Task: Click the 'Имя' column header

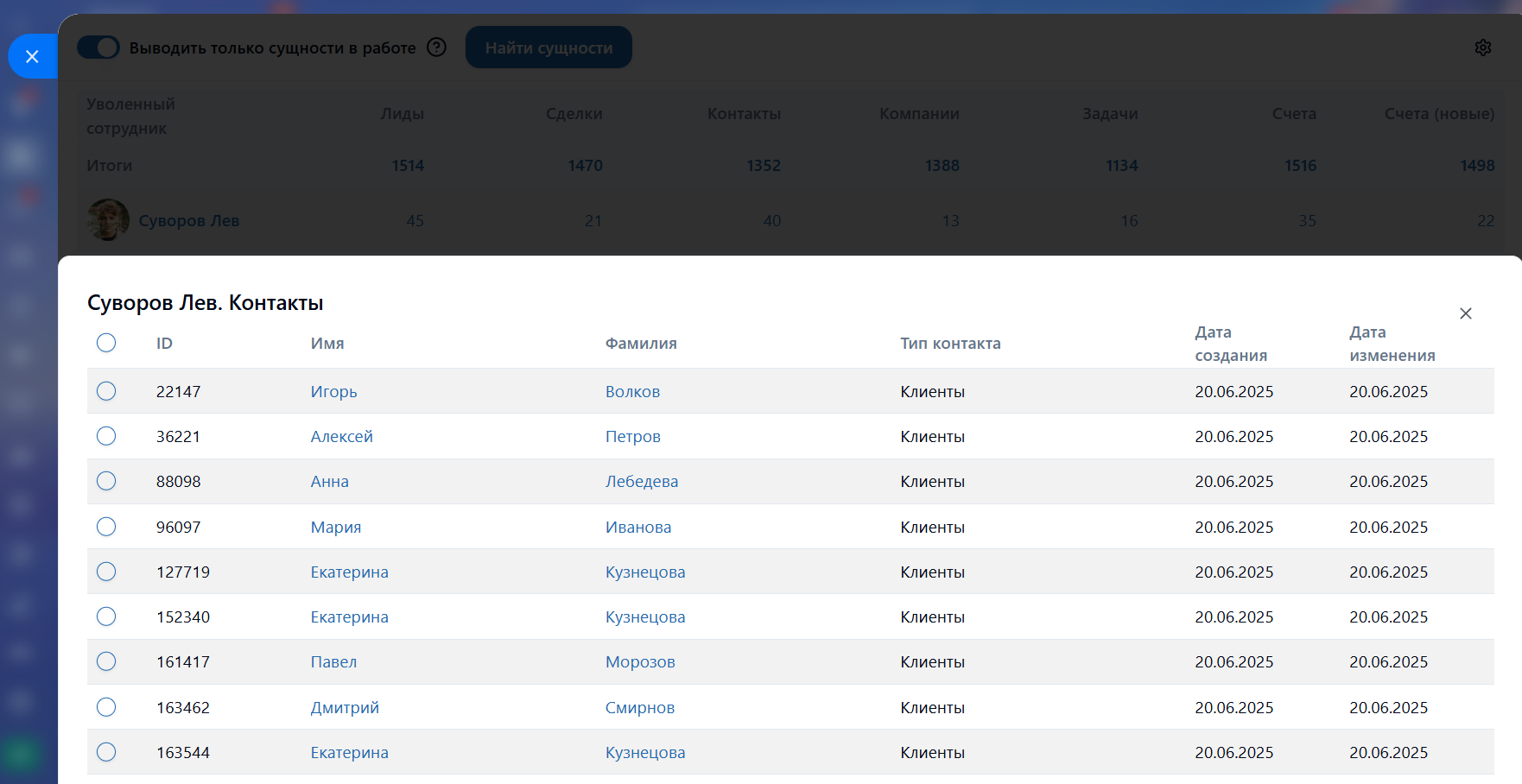Action: [327, 343]
